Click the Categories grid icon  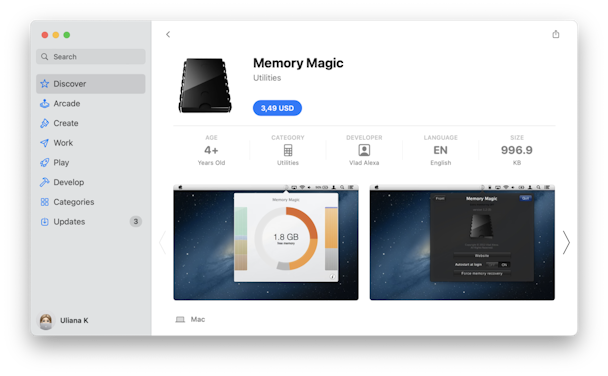[45, 202]
